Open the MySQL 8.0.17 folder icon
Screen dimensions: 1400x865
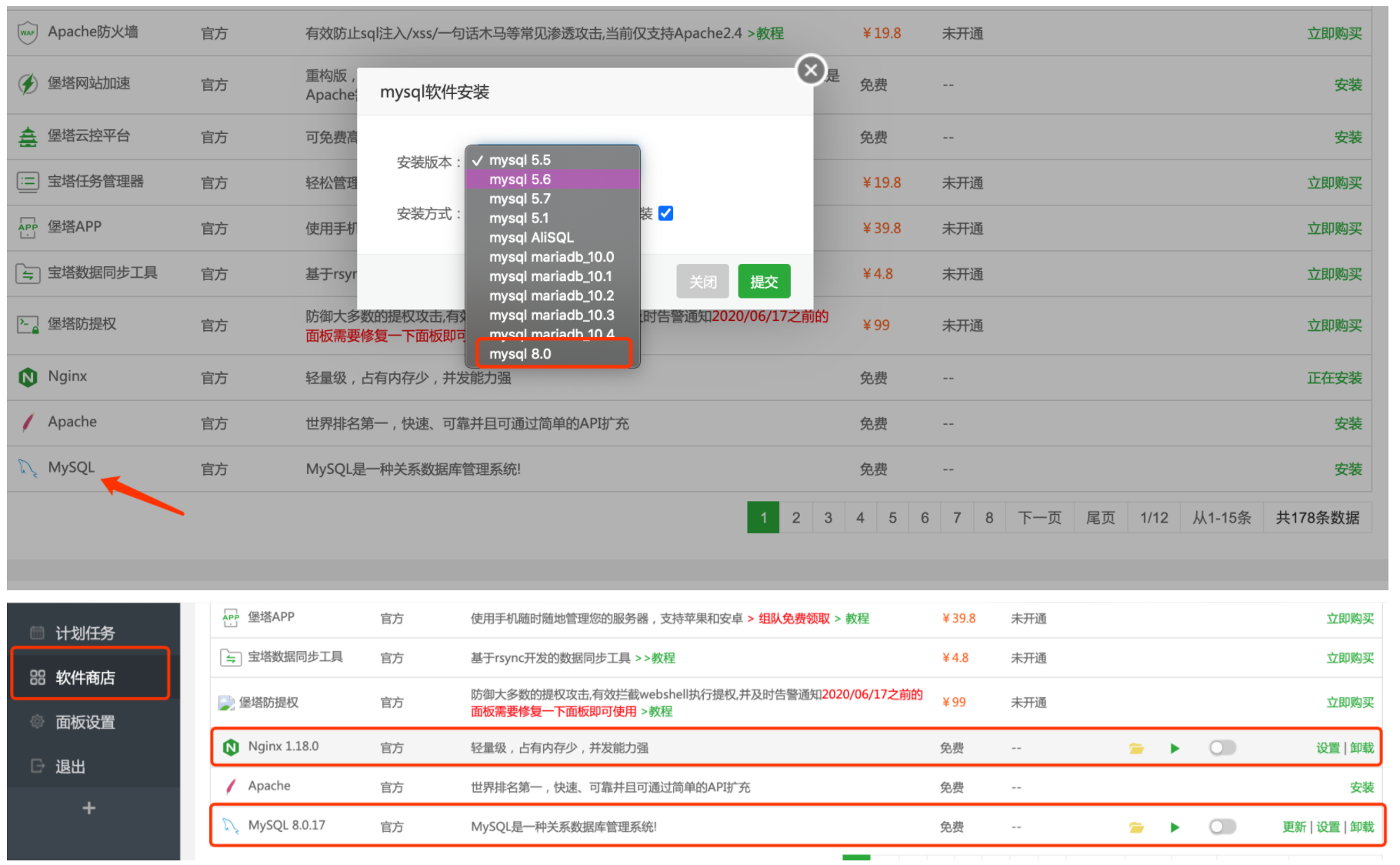[1136, 827]
